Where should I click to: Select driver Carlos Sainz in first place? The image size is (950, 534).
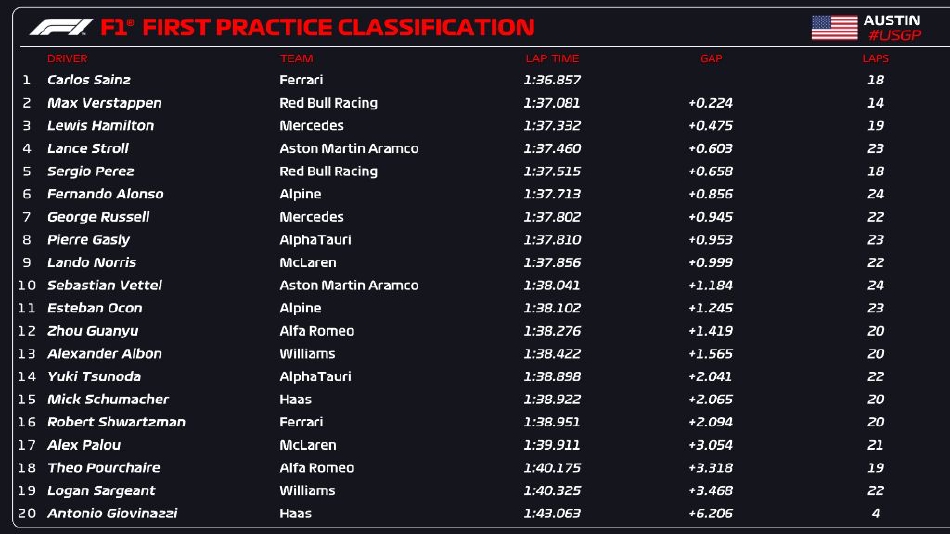pos(89,80)
